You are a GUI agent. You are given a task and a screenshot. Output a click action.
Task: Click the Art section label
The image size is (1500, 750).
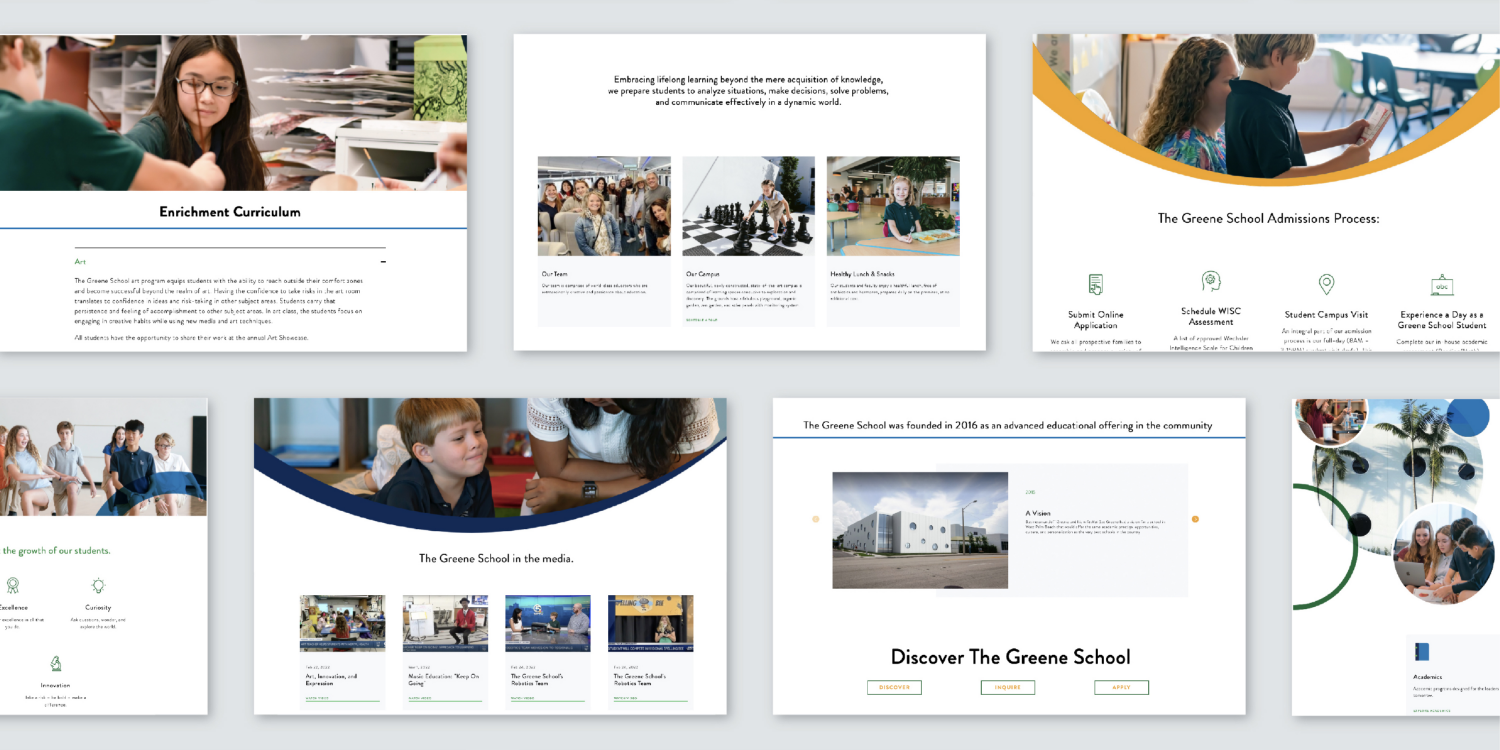[80, 262]
